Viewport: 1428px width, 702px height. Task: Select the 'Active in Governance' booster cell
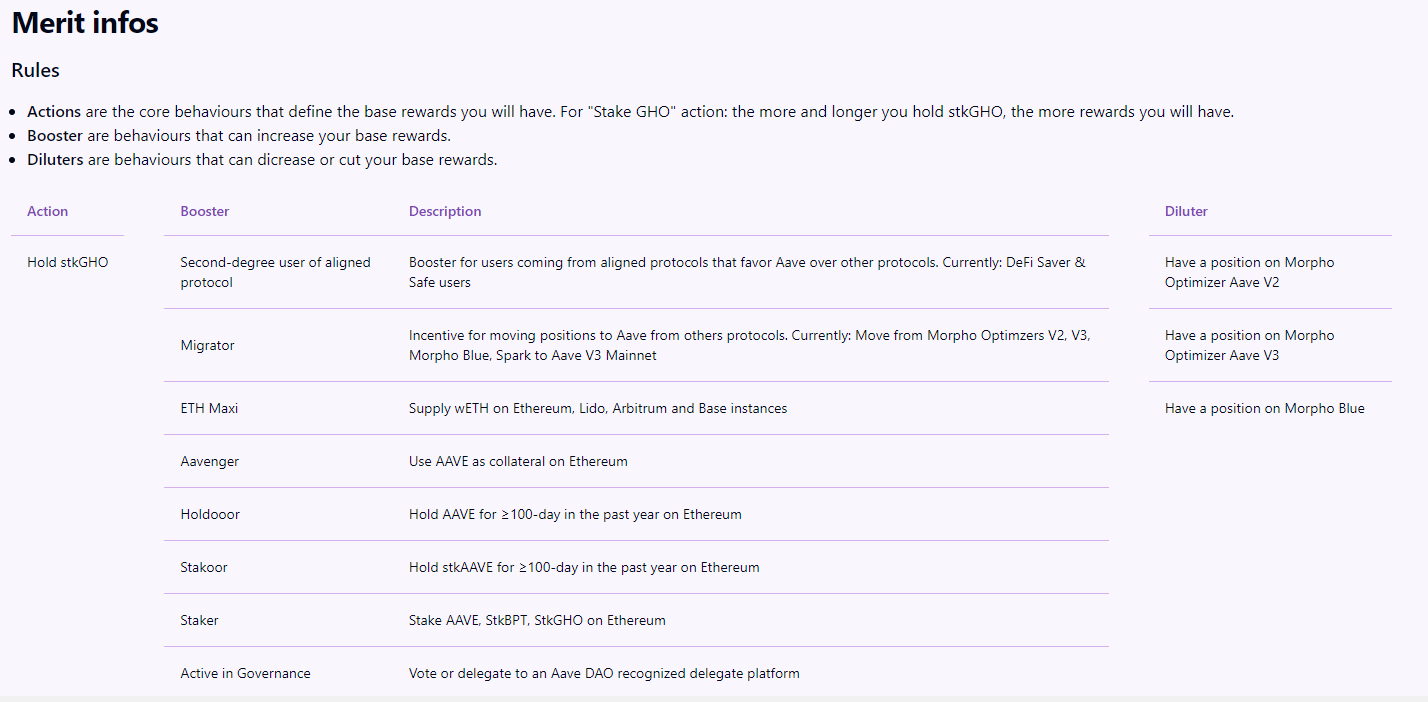click(x=245, y=673)
